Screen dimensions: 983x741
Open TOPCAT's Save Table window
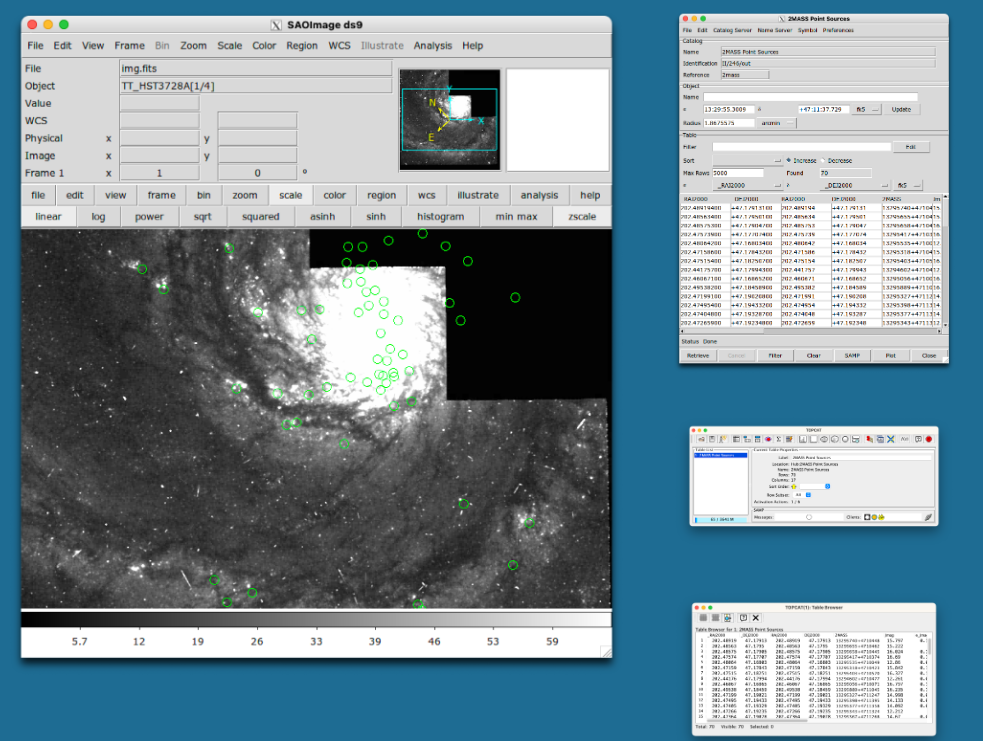point(710,439)
